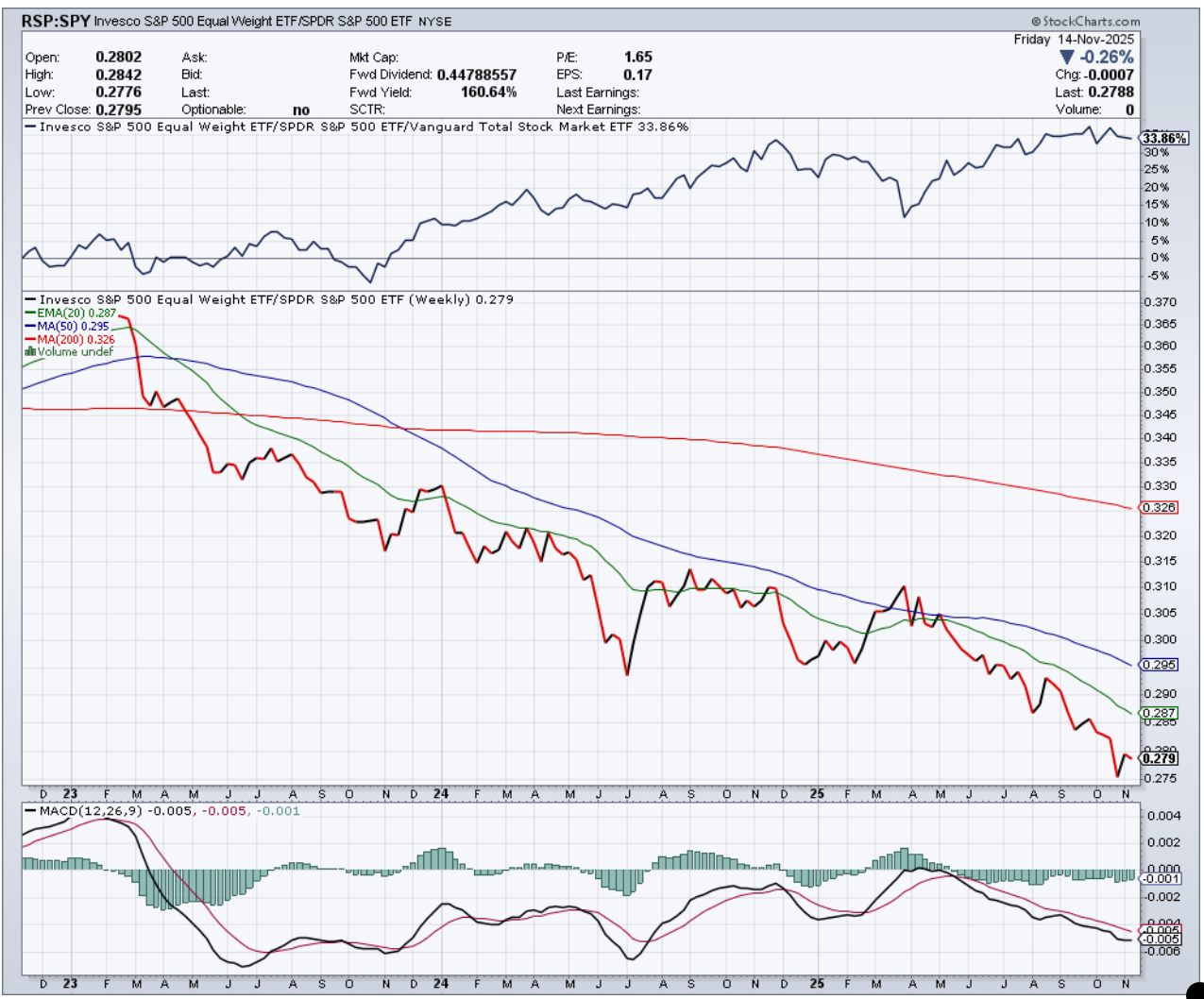Click the down-arrow icon beside -0.26%
This screenshot has height=999, width=1204.
(x=1067, y=58)
